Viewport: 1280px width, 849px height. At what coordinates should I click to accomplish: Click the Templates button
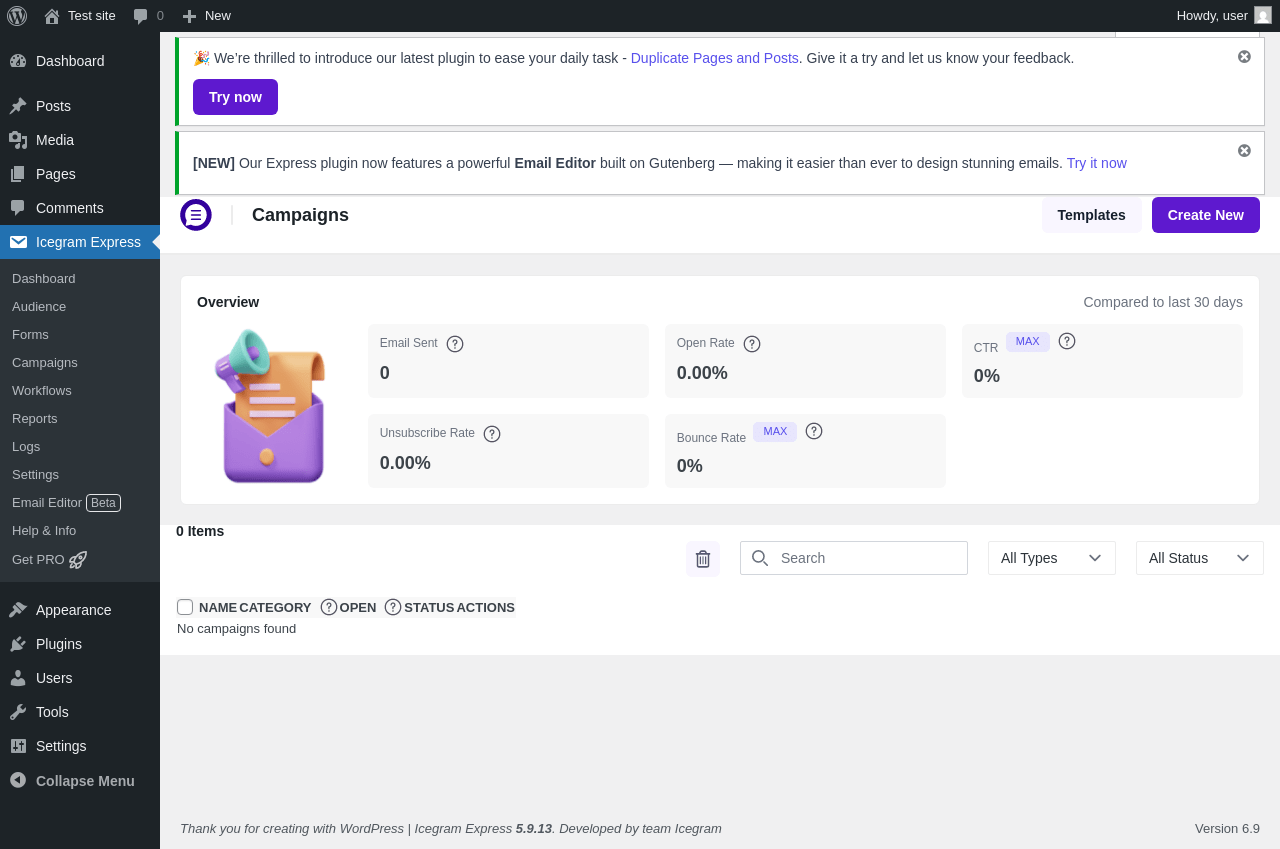point(1091,215)
